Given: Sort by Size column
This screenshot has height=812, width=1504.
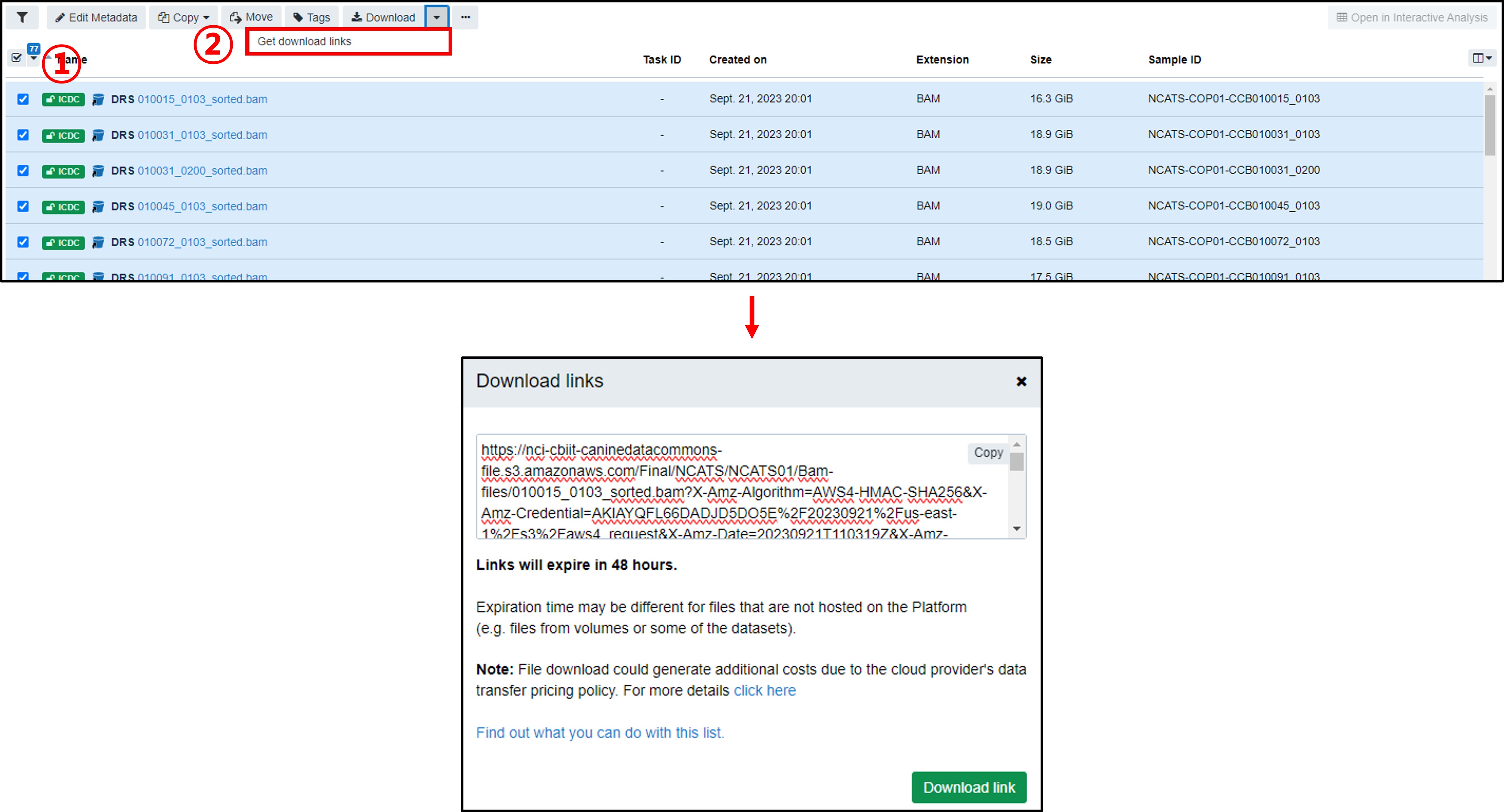Looking at the screenshot, I should (1041, 60).
